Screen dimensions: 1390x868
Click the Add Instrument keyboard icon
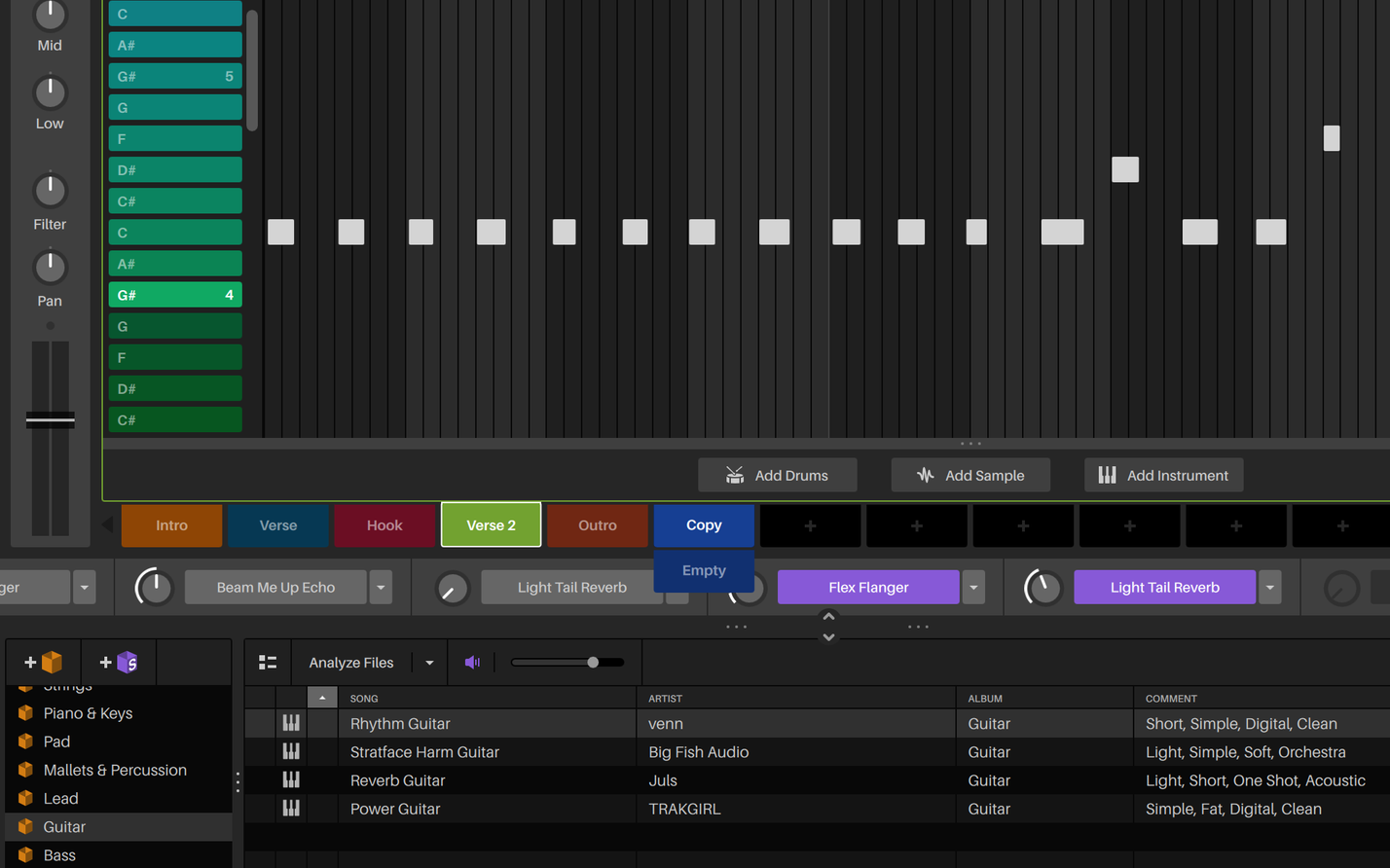[x=1108, y=475]
